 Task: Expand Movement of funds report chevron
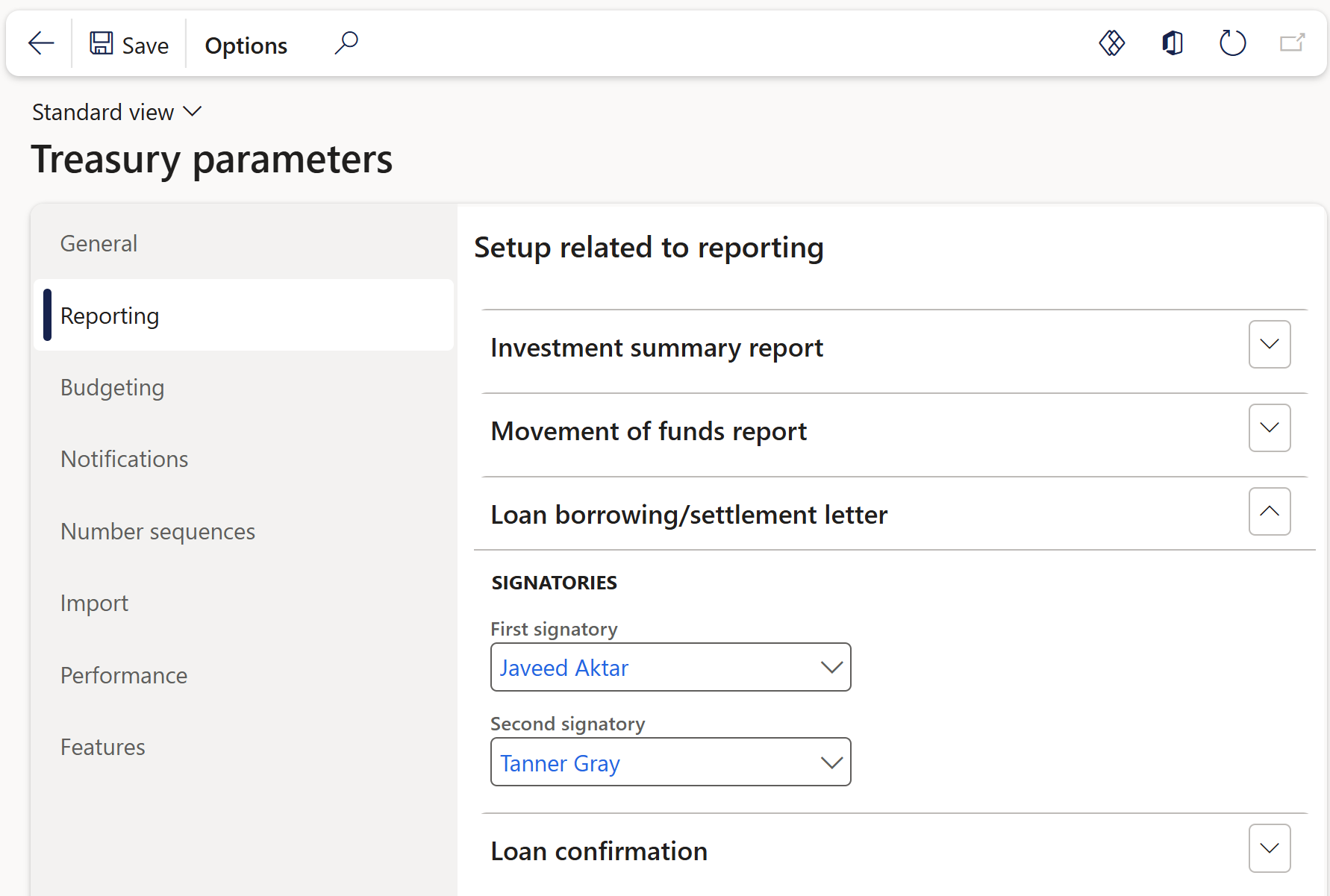[1270, 427]
